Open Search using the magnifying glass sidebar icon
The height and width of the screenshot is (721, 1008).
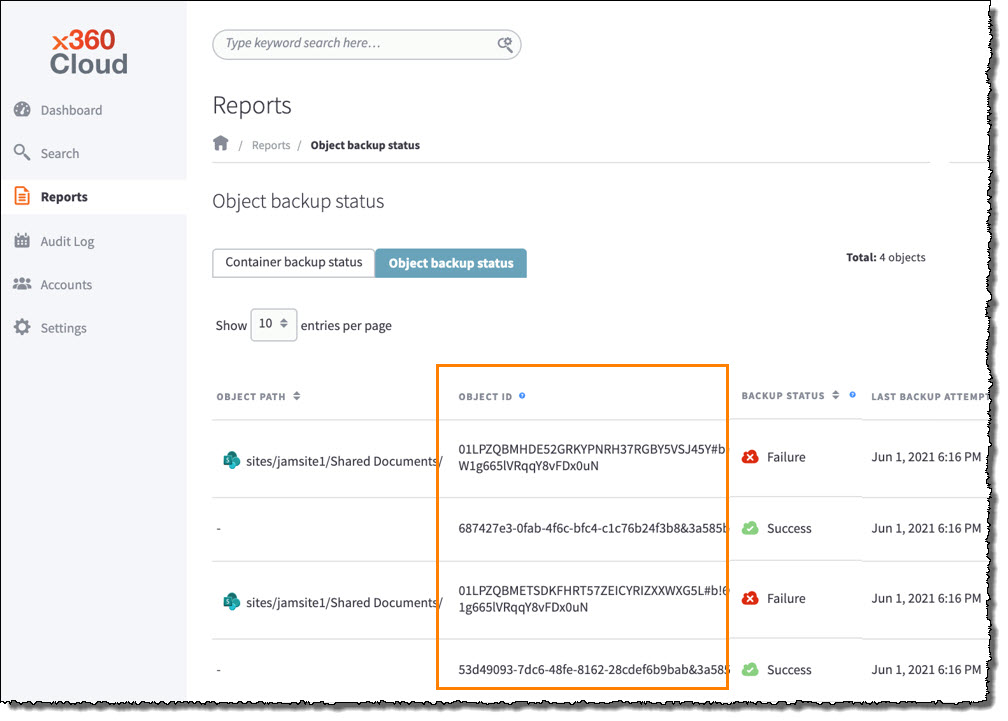[x=23, y=153]
